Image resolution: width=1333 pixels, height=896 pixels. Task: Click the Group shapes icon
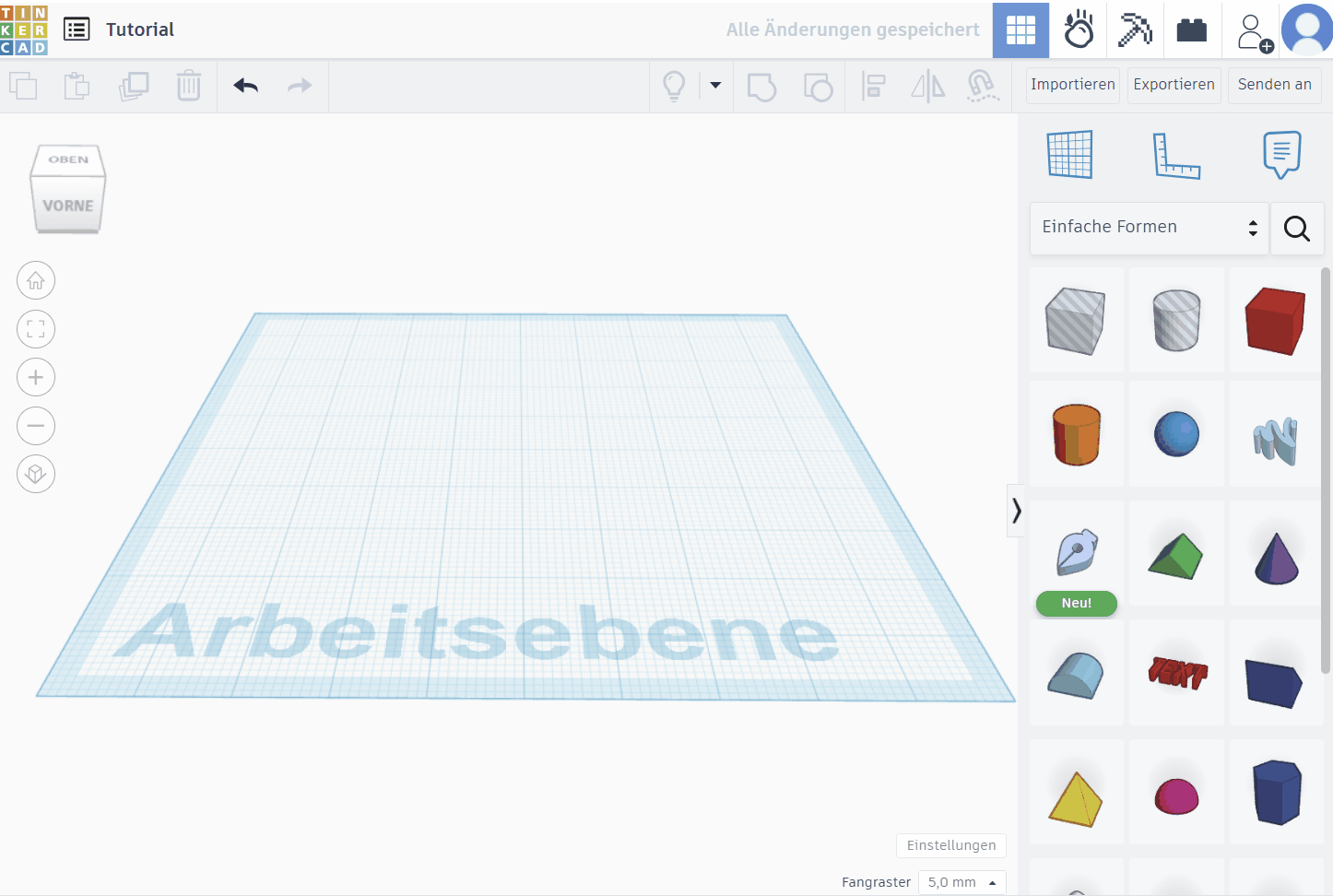click(x=761, y=87)
